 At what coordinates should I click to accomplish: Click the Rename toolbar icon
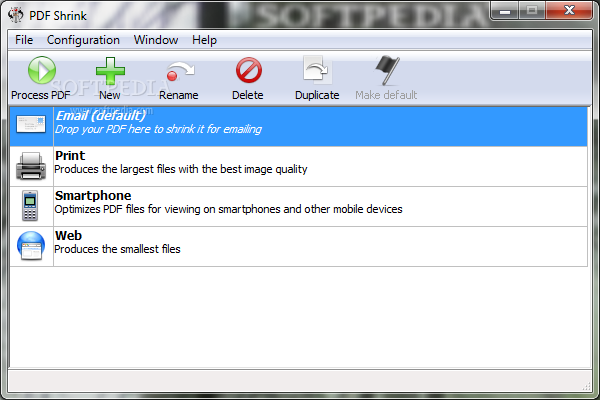(180, 72)
